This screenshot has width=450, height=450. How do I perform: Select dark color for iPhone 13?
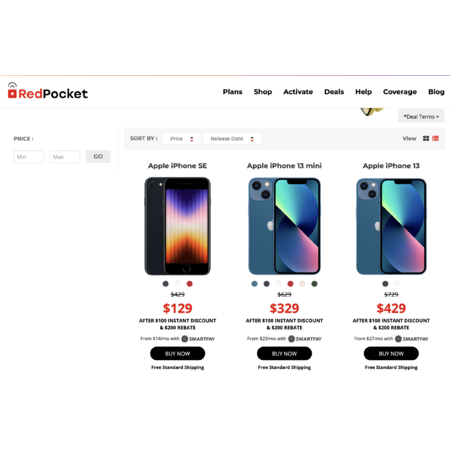tap(385, 284)
